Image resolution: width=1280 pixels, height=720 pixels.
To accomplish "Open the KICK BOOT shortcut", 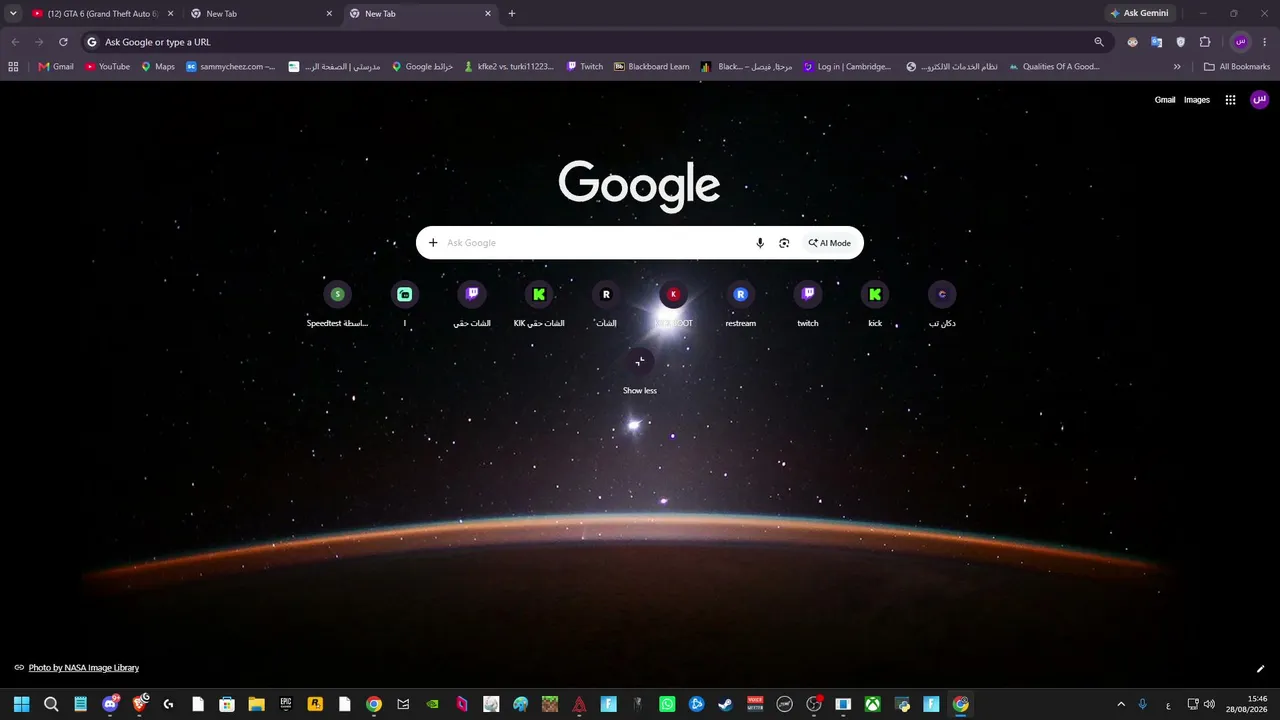I will (x=674, y=304).
